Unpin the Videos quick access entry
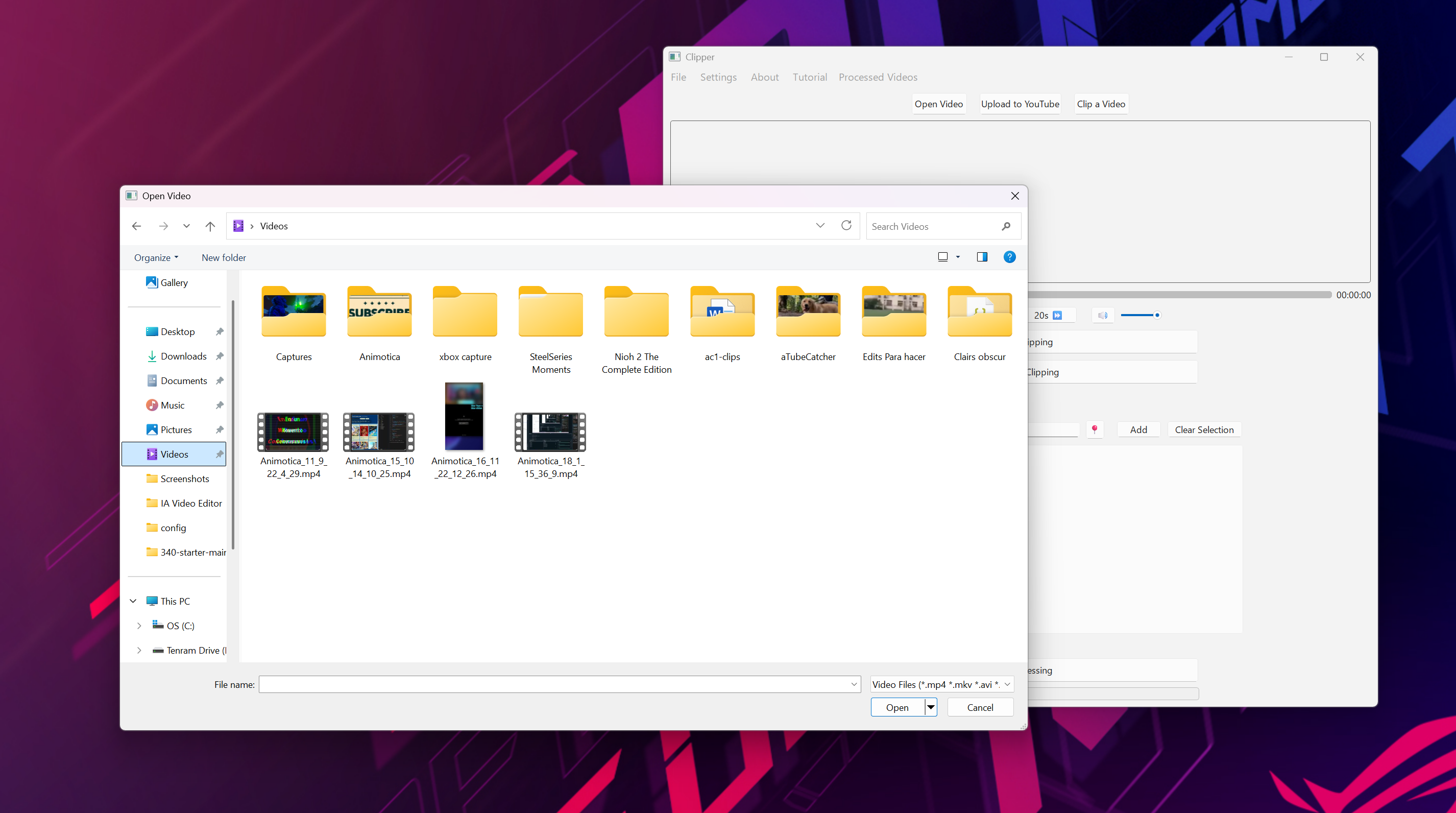The height and width of the screenshot is (813, 1456). pos(220,454)
